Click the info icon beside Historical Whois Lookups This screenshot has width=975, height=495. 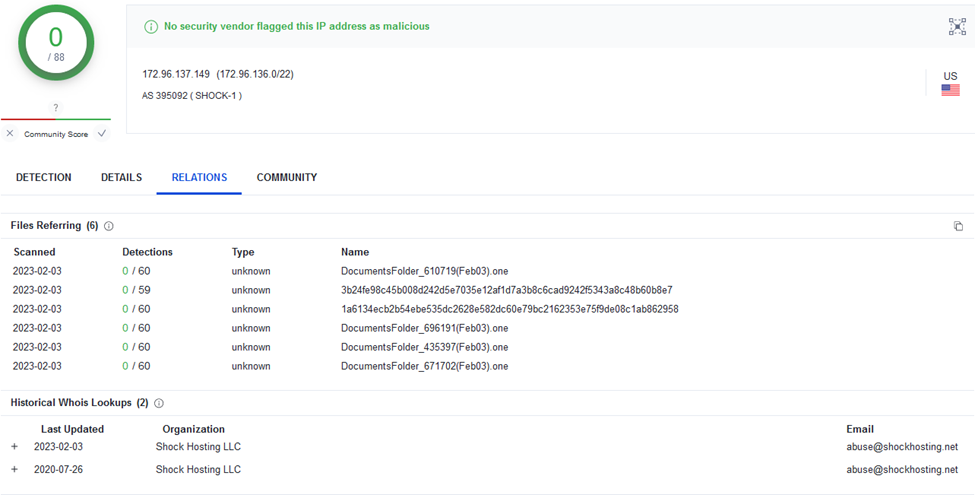point(159,403)
